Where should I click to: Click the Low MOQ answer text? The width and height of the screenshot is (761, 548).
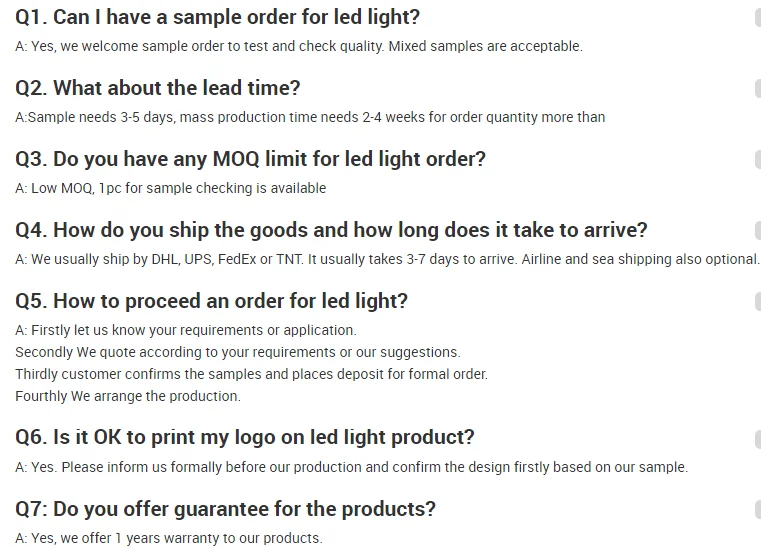click(x=171, y=188)
